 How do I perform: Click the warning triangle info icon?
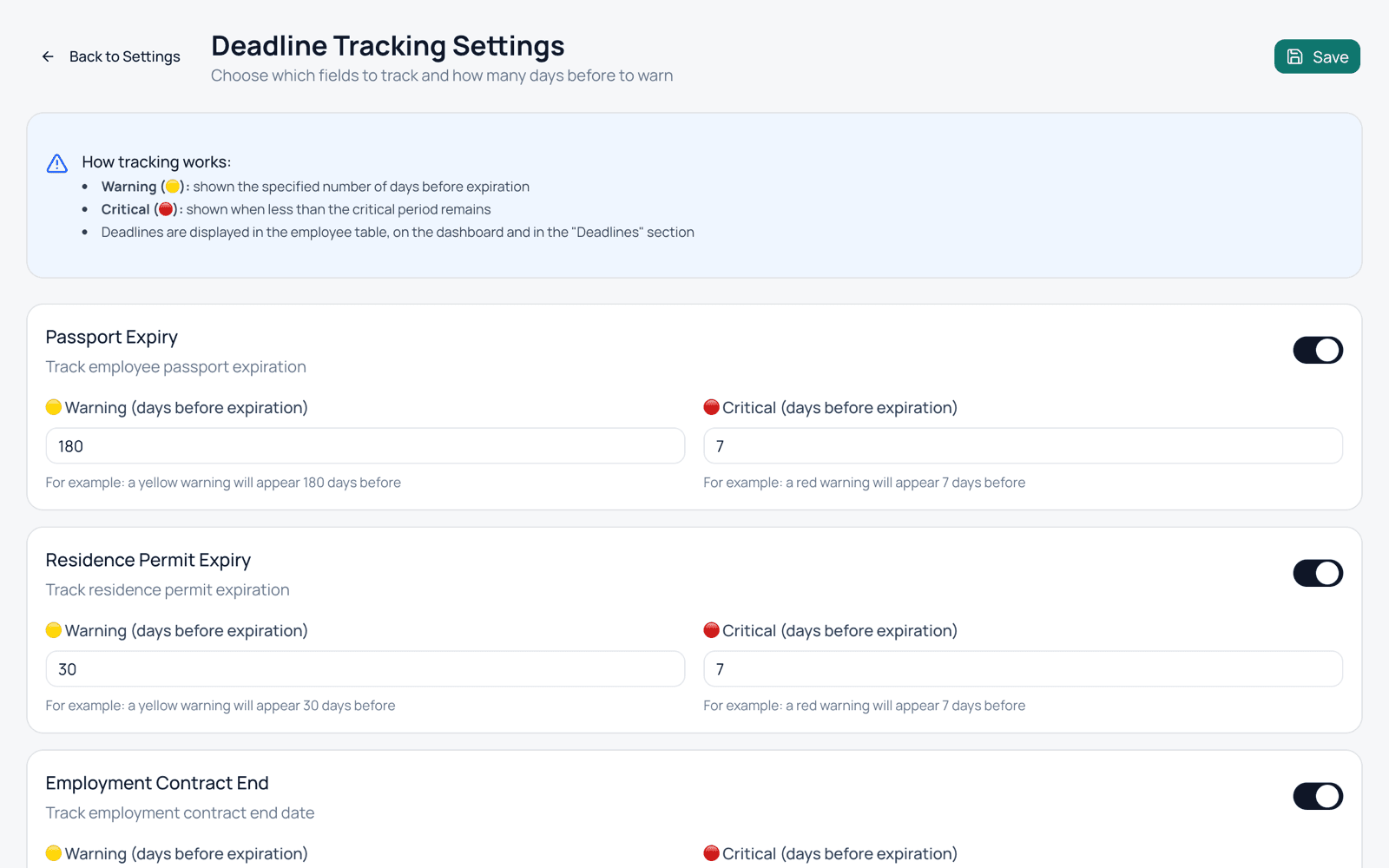(x=57, y=163)
